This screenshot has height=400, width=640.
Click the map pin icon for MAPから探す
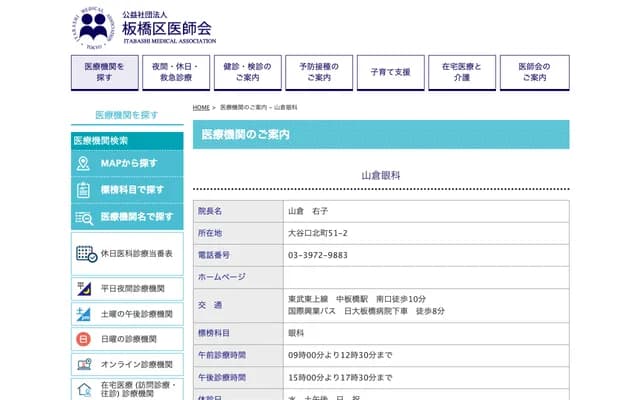point(84,163)
